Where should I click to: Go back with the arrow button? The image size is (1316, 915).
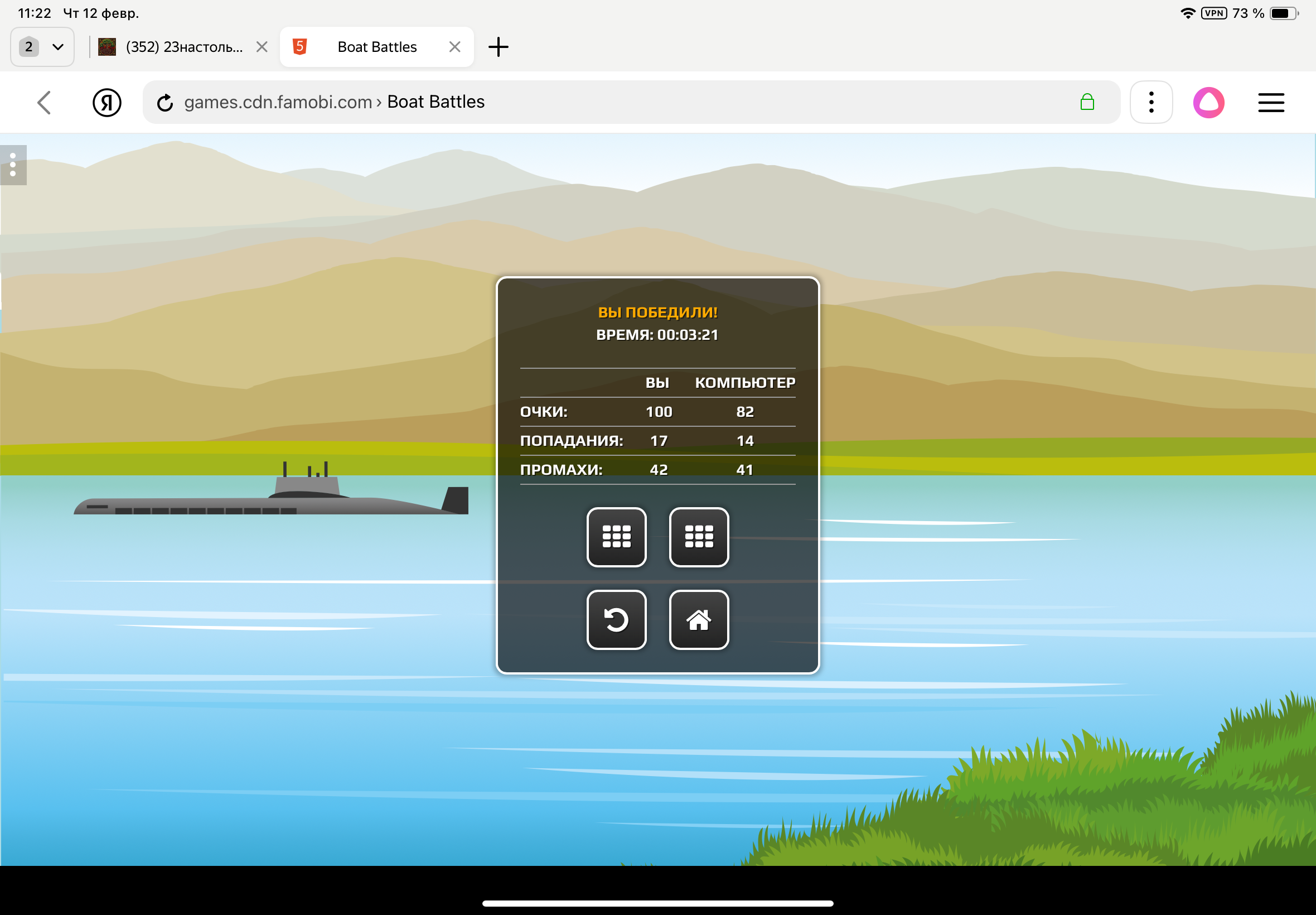pos(44,103)
